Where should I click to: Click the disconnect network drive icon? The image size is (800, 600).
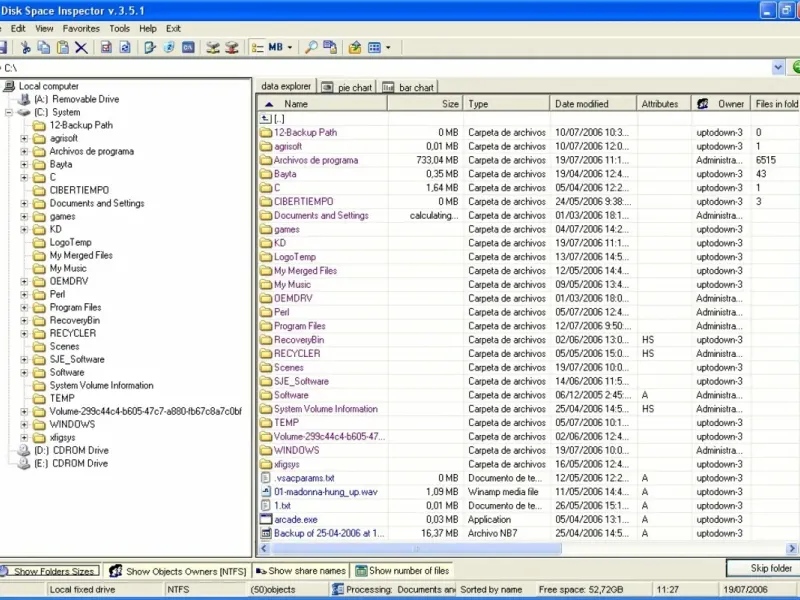232,47
